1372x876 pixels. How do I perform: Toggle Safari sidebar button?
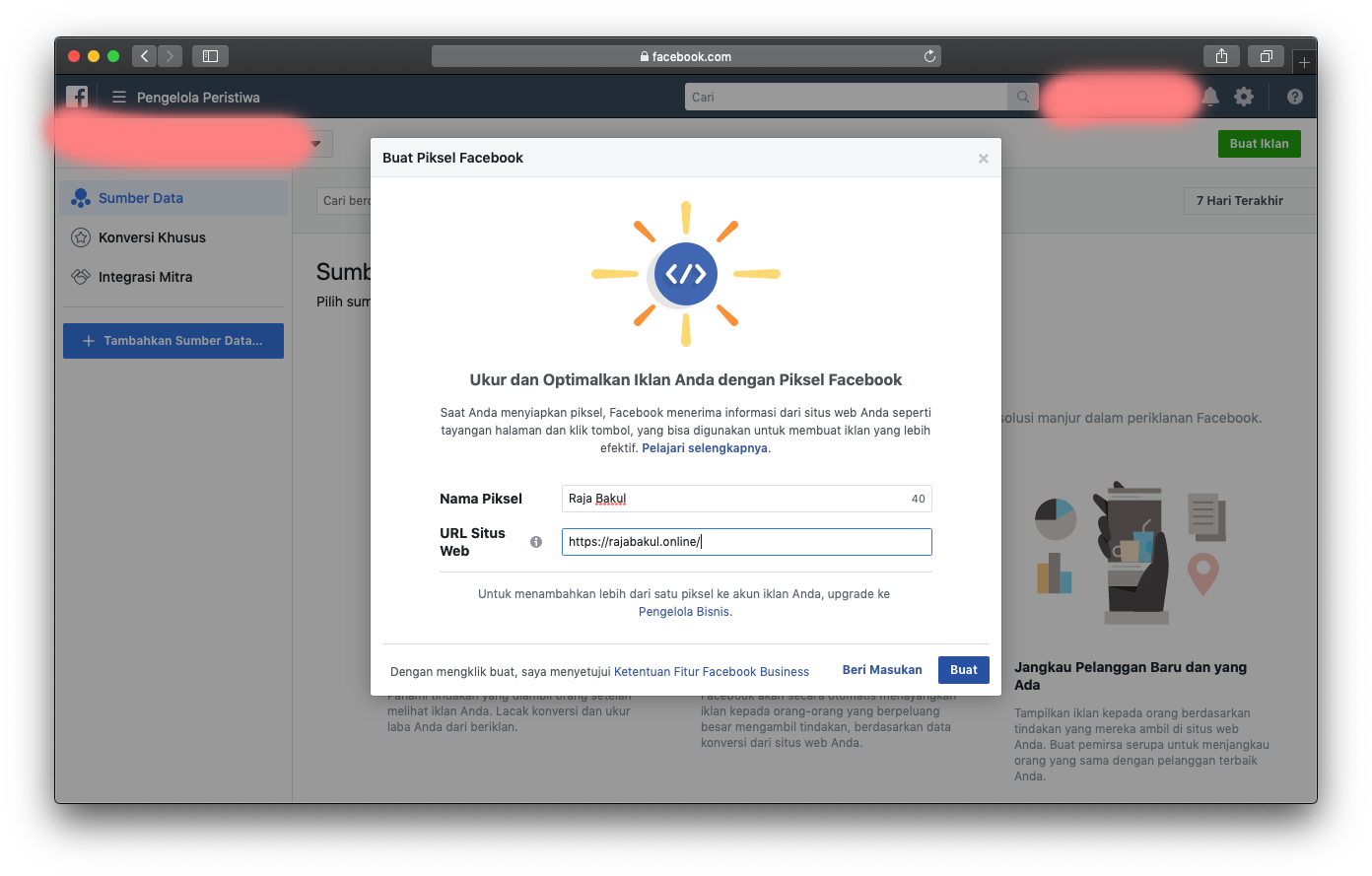click(x=210, y=56)
